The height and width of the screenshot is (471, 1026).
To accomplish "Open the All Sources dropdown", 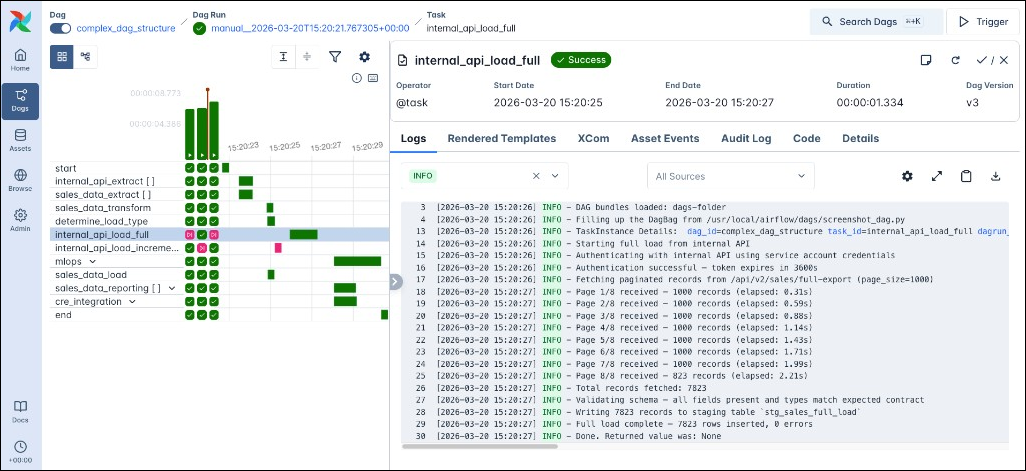I will click(731, 176).
